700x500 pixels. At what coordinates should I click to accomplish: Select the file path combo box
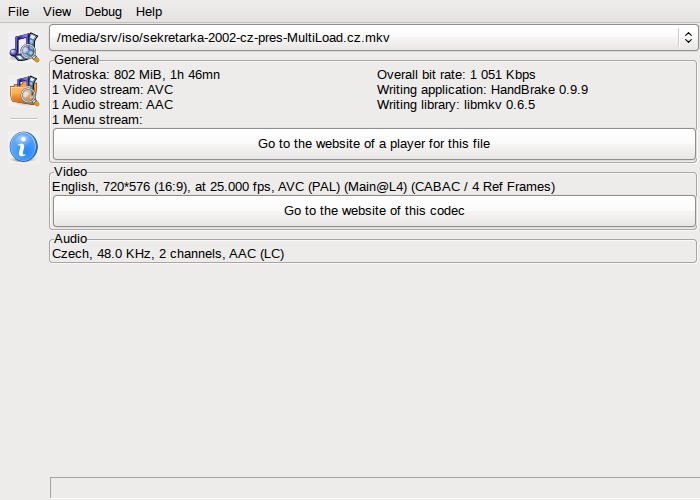(374, 38)
